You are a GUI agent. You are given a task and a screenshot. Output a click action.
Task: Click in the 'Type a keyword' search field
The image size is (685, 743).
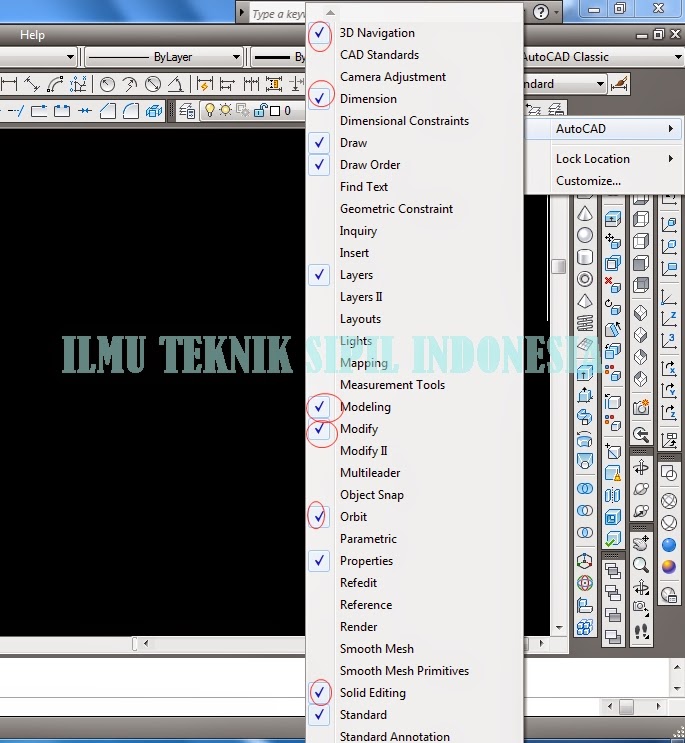click(277, 14)
